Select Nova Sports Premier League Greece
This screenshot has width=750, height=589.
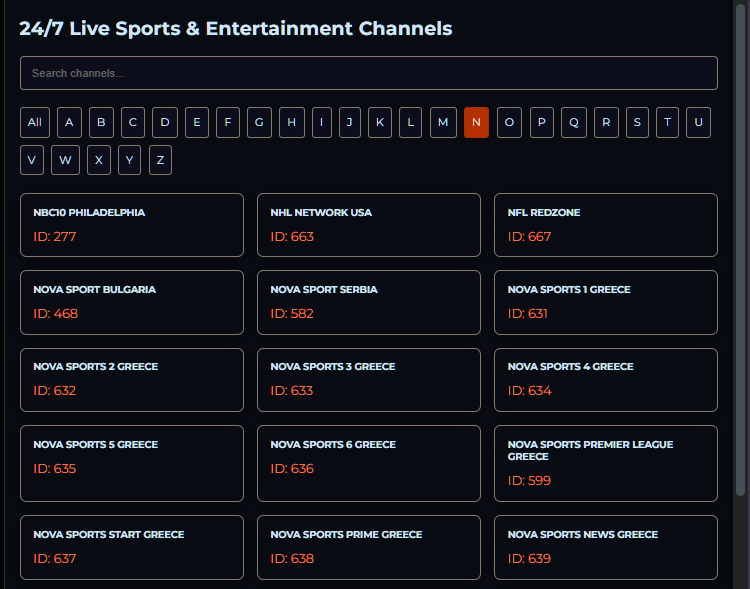605,463
